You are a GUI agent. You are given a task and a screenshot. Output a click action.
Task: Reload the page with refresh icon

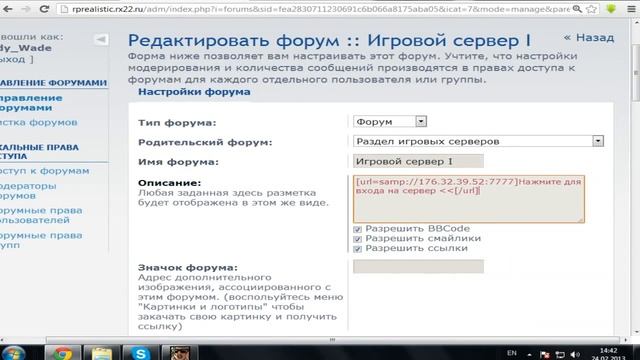pos(44,9)
